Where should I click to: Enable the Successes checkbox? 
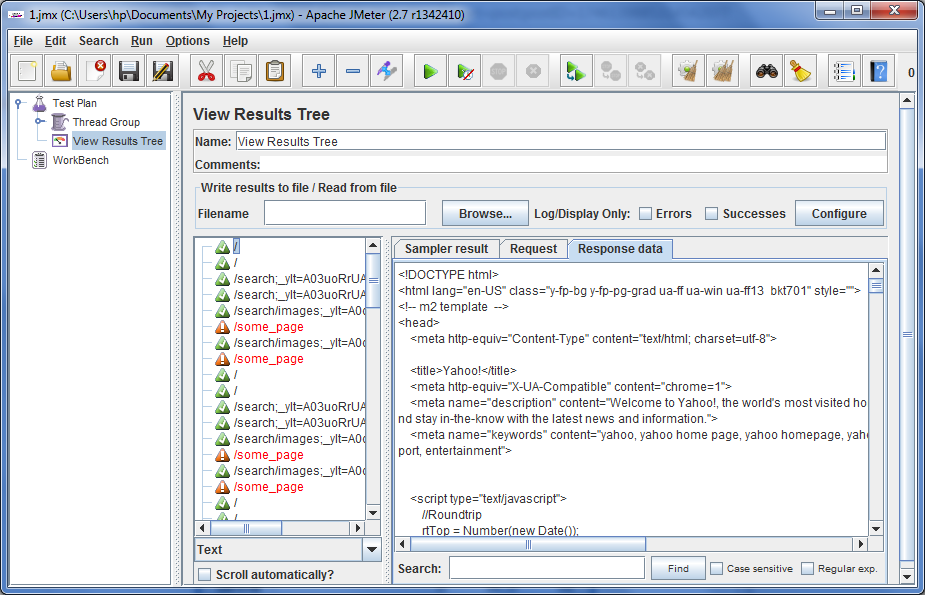coord(712,213)
